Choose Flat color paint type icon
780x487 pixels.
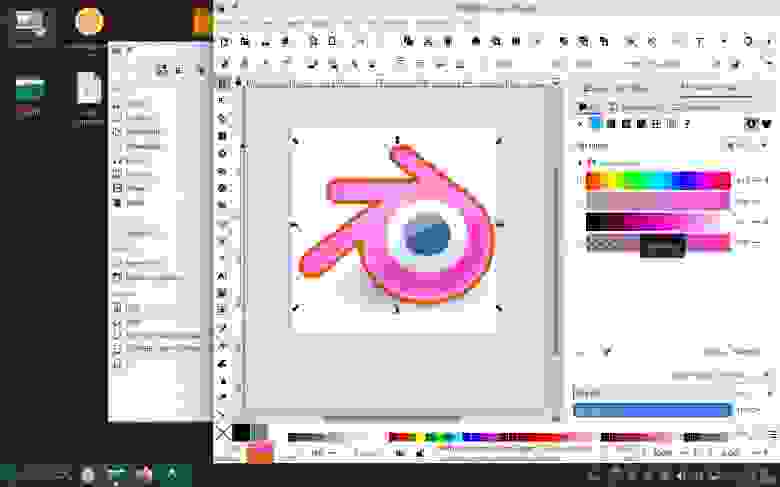[595, 124]
